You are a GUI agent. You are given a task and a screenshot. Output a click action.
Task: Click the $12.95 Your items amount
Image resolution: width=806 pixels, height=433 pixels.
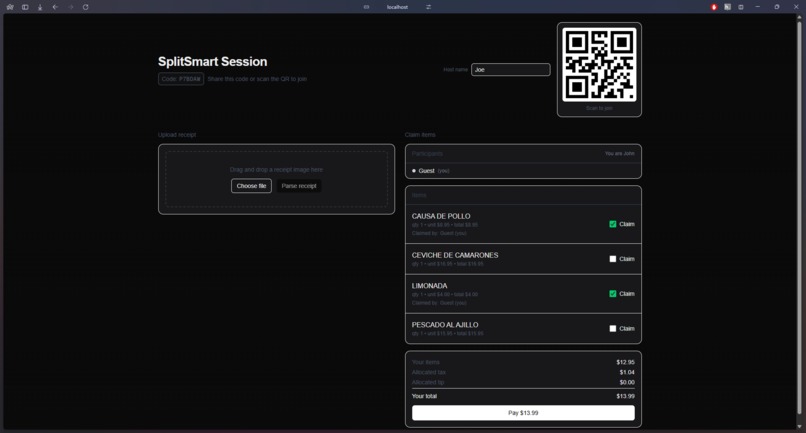pos(626,362)
